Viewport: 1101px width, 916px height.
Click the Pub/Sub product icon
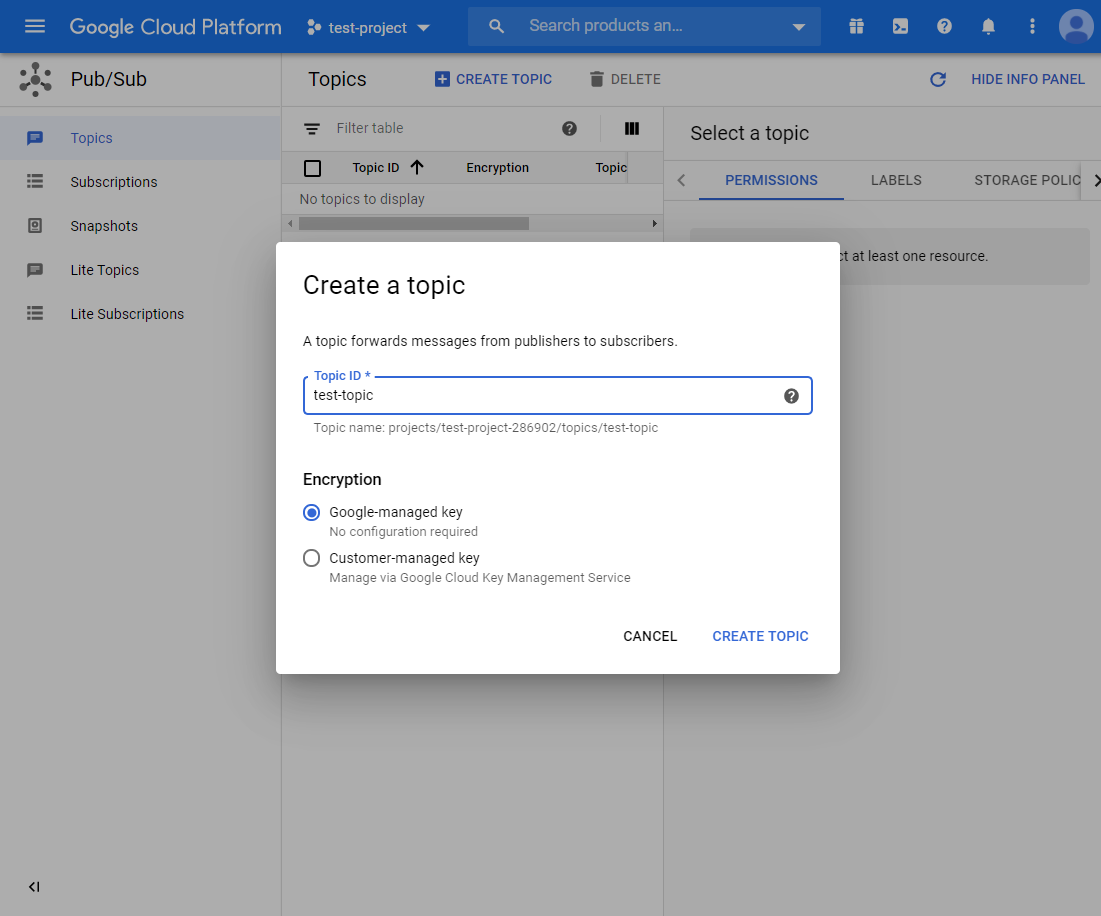pyautogui.click(x=35, y=79)
